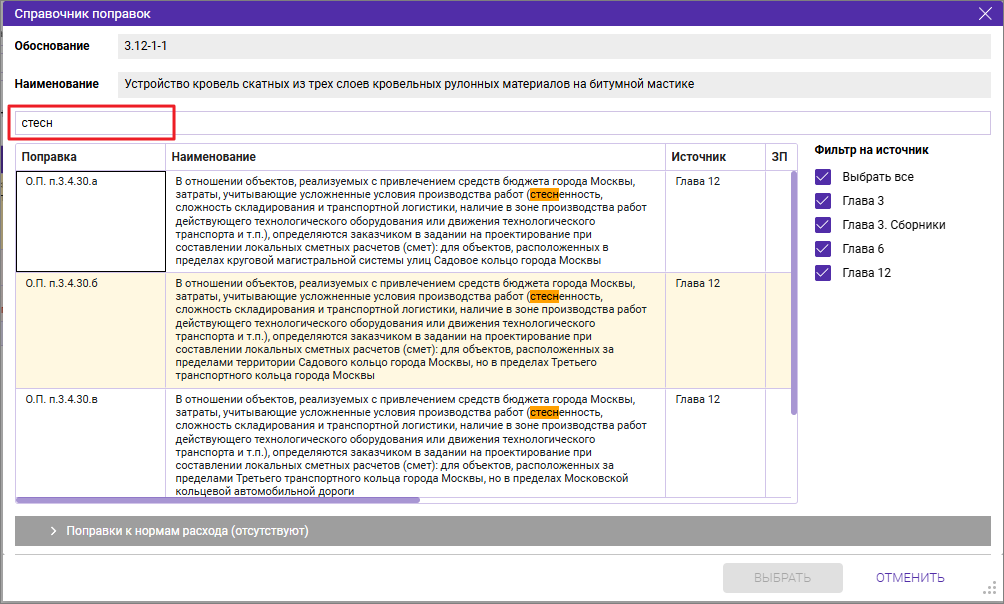1004x604 pixels.
Task: Click the vertical scrollbar of the table
Action: pyautogui.click(x=794, y=293)
